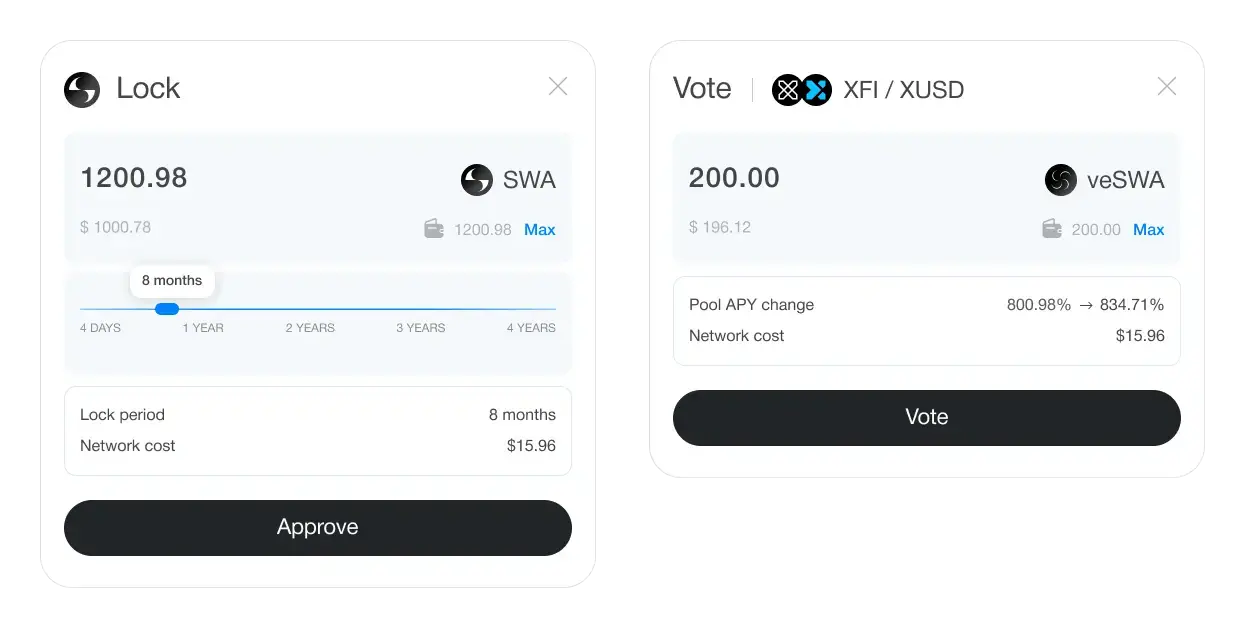Click the 200.00 veSWA amount field
This screenshot has width=1245, height=628.
coord(734,178)
